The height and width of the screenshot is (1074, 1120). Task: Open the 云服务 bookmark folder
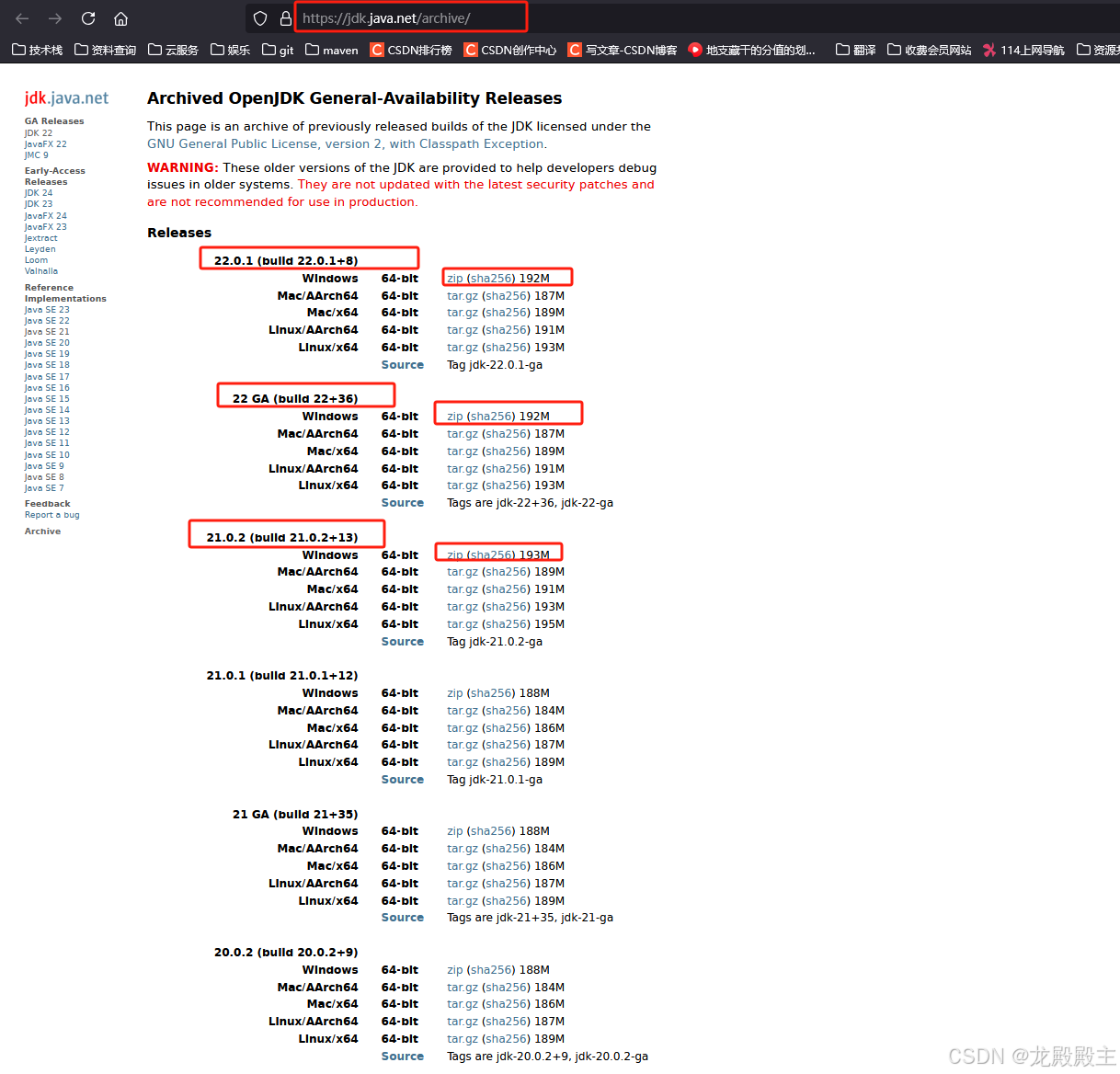(173, 50)
